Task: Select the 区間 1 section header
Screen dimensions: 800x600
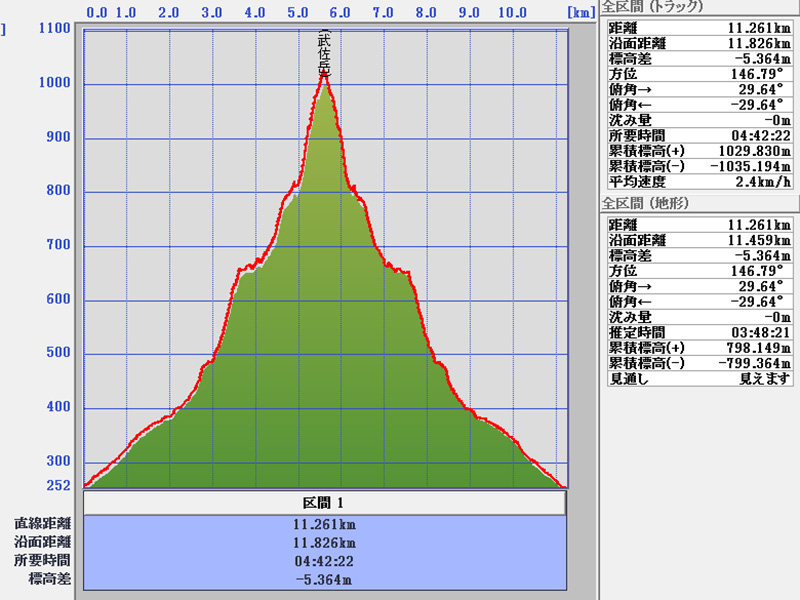Action: 324,502
